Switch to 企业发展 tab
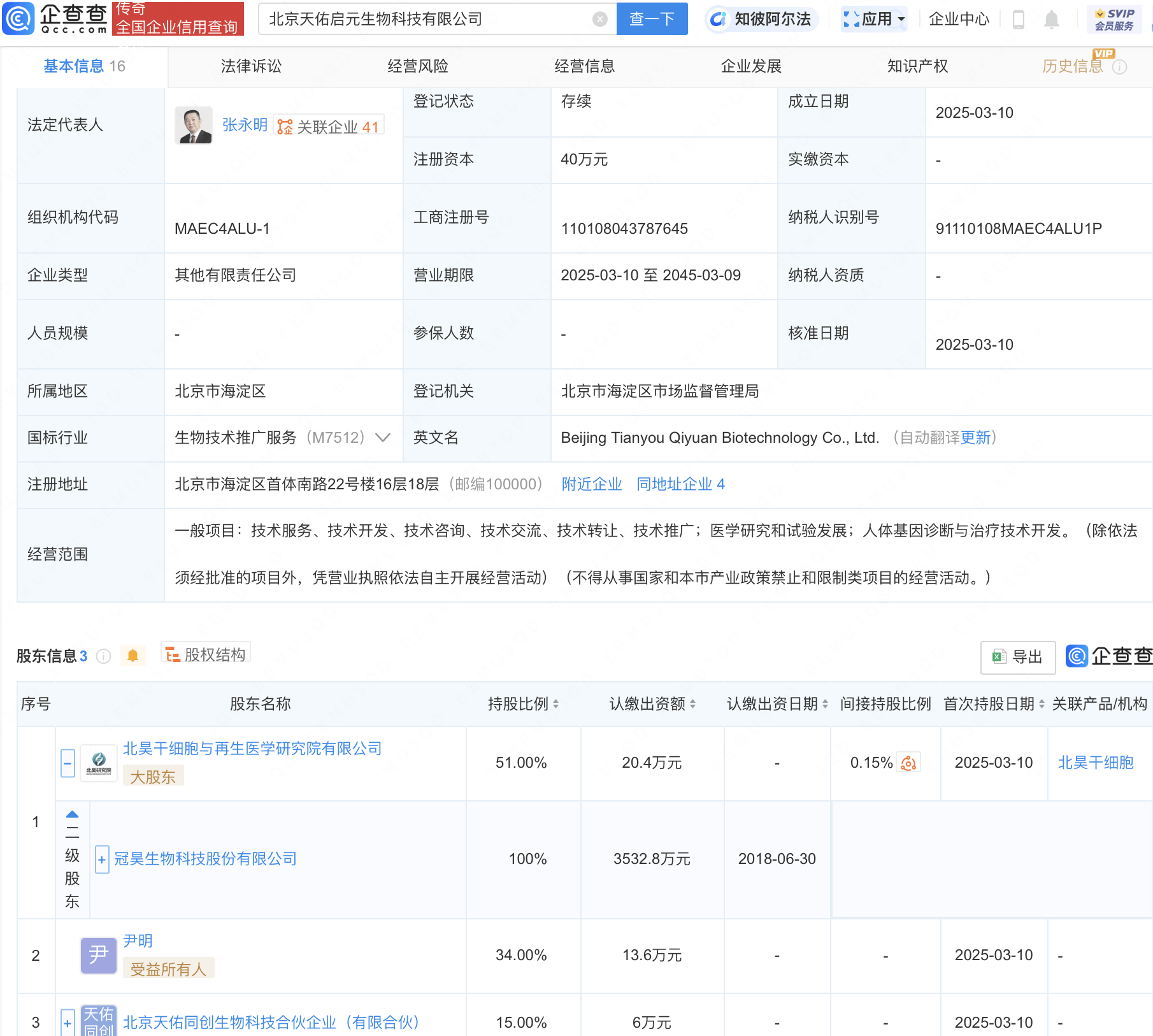 coord(751,66)
